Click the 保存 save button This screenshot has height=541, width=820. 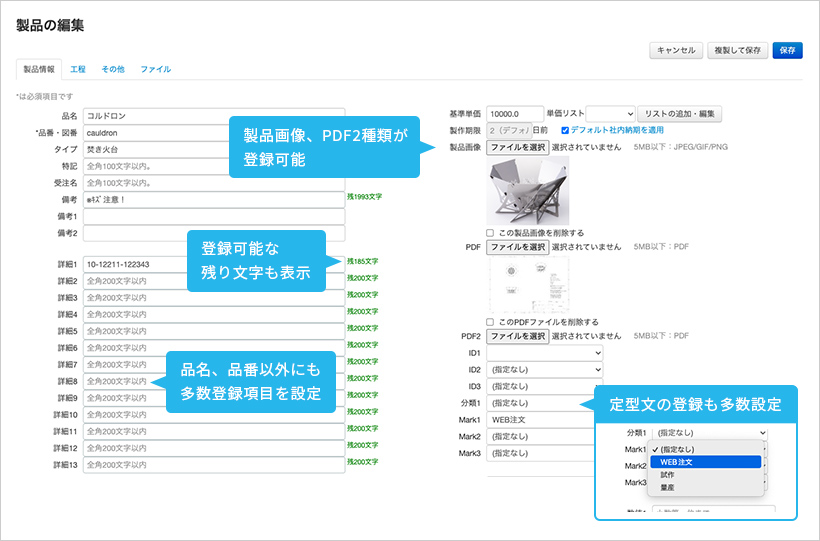tap(787, 50)
